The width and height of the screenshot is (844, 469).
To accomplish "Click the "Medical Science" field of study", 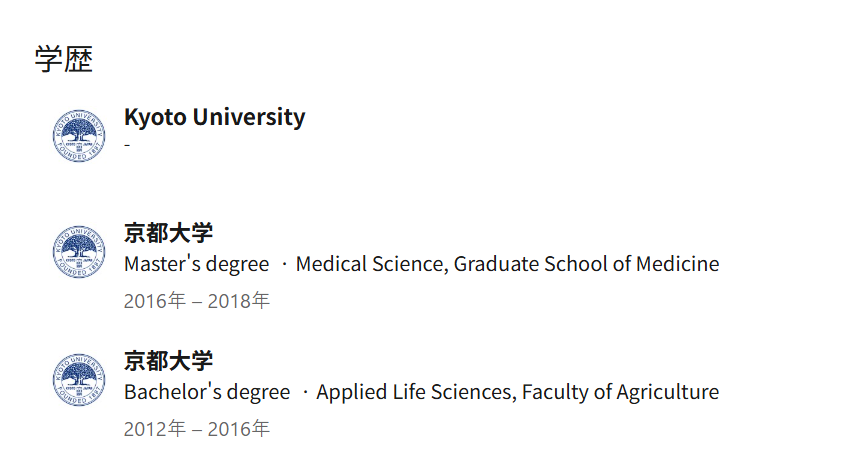I will click(371, 264).
